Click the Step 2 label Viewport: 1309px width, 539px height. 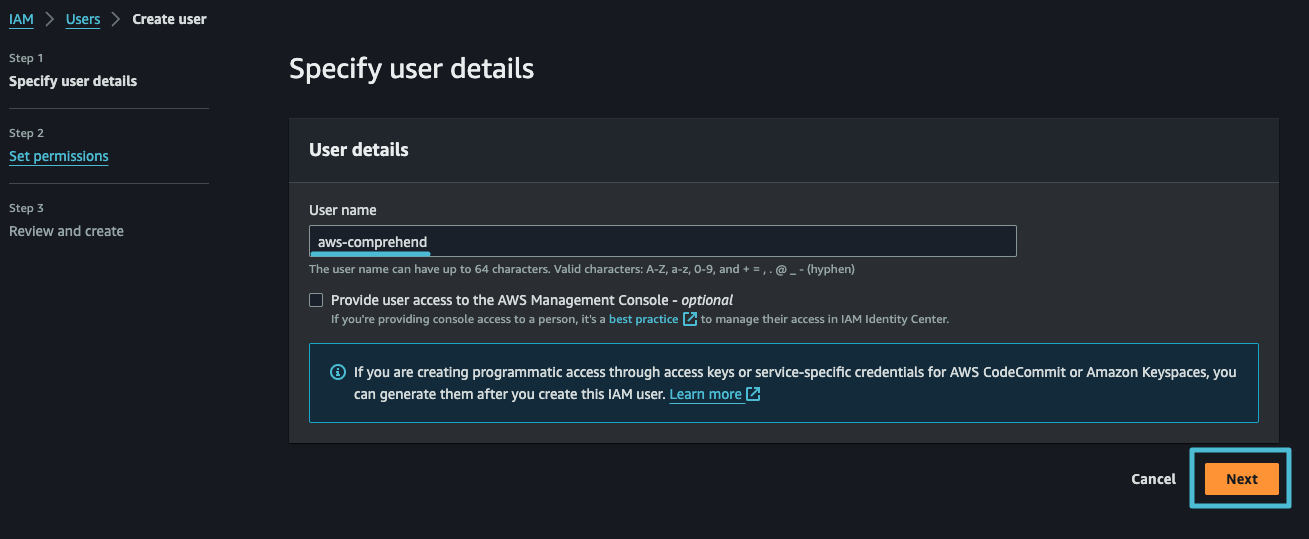tap(27, 133)
